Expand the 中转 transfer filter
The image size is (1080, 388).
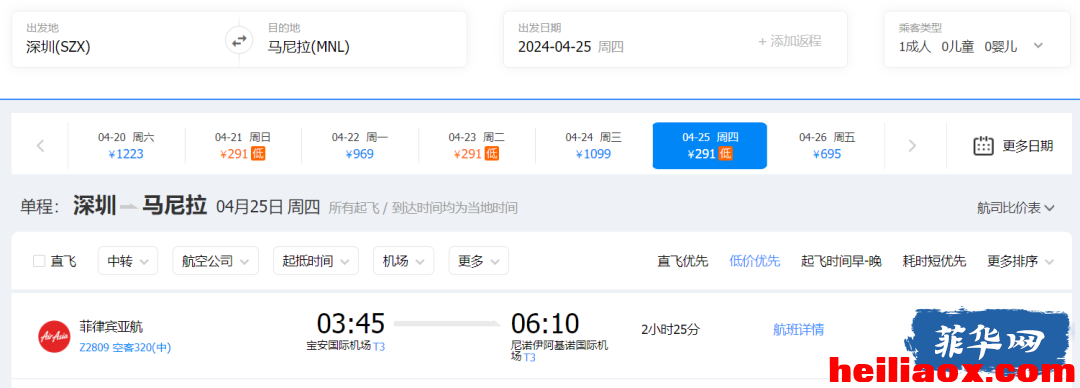[128, 261]
